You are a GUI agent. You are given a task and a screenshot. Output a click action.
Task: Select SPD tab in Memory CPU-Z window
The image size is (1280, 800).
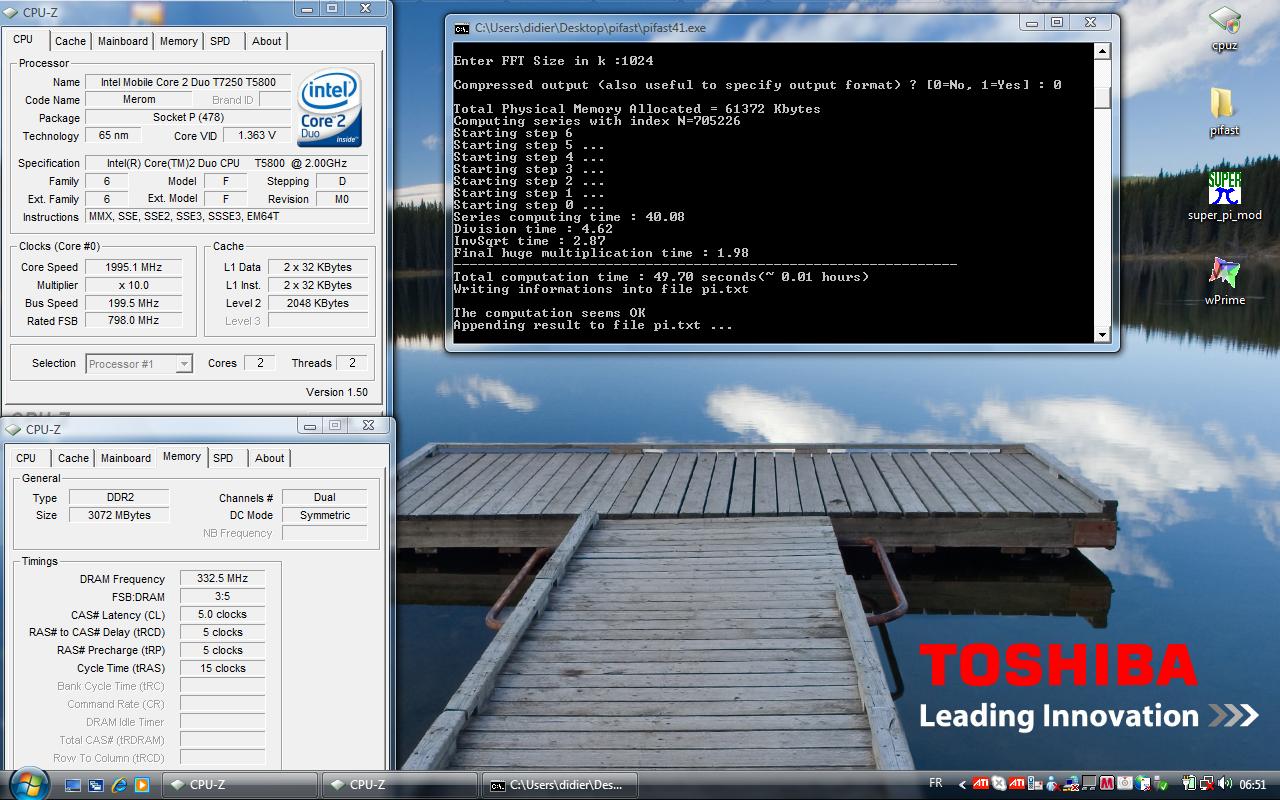223,458
